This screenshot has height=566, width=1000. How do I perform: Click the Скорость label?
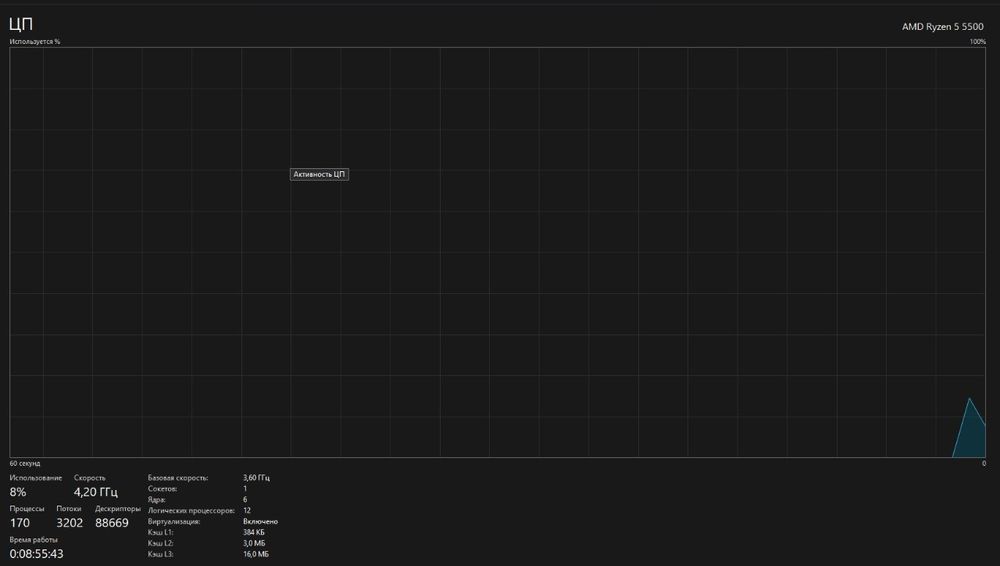pos(89,478)
